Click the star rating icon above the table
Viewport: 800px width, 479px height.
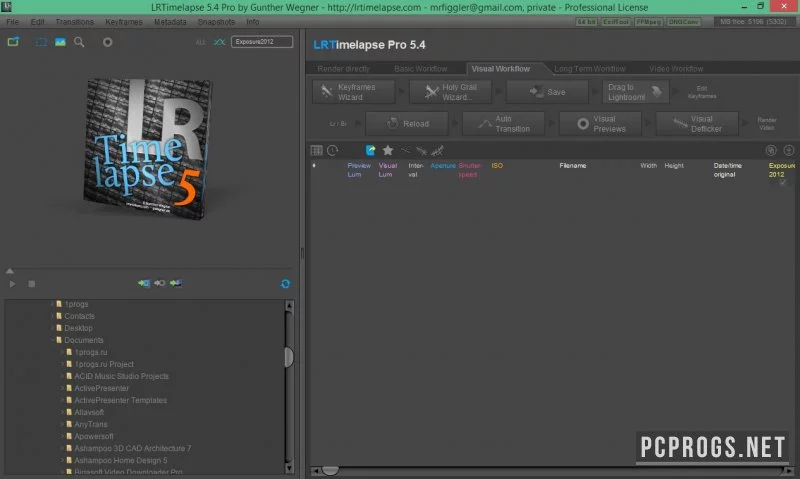(388, 150)
